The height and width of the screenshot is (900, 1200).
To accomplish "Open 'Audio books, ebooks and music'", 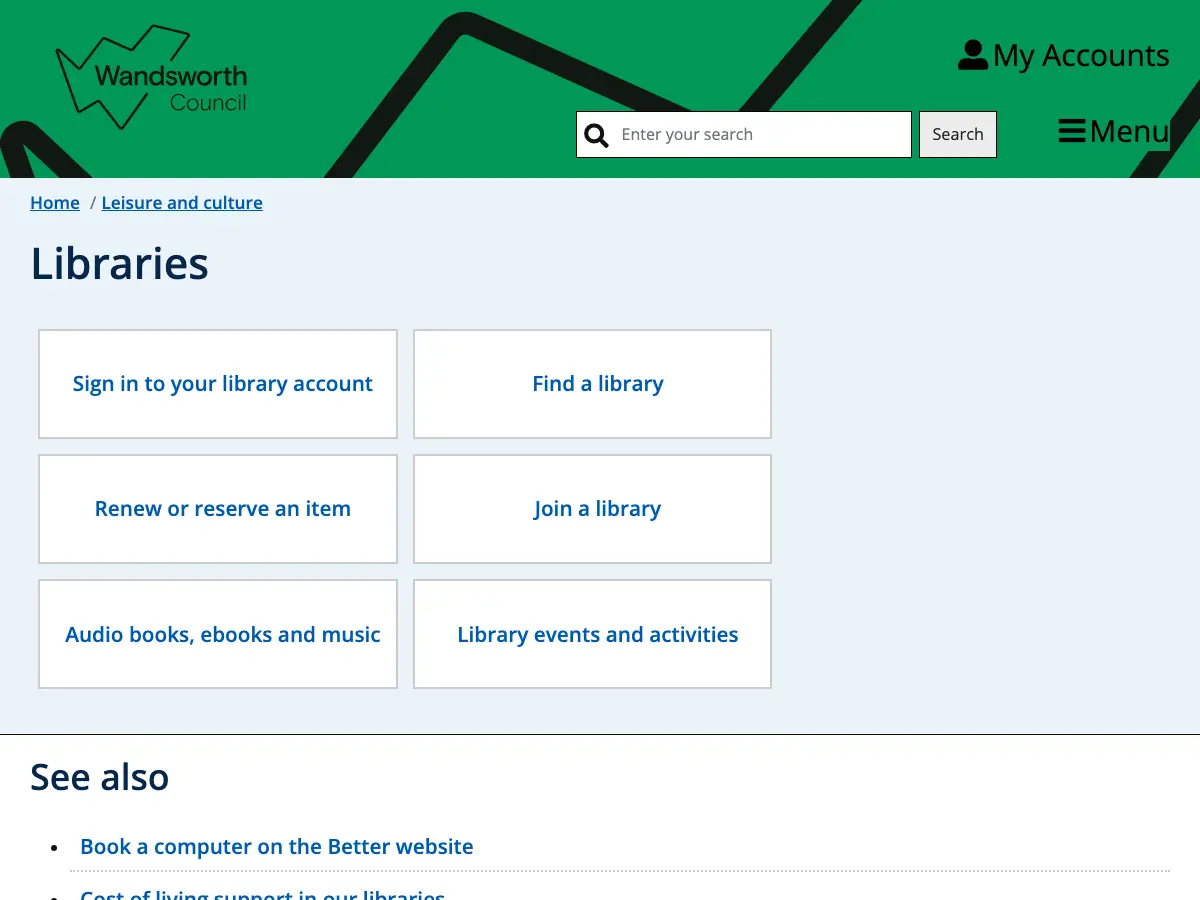I will tap(218, 634).
